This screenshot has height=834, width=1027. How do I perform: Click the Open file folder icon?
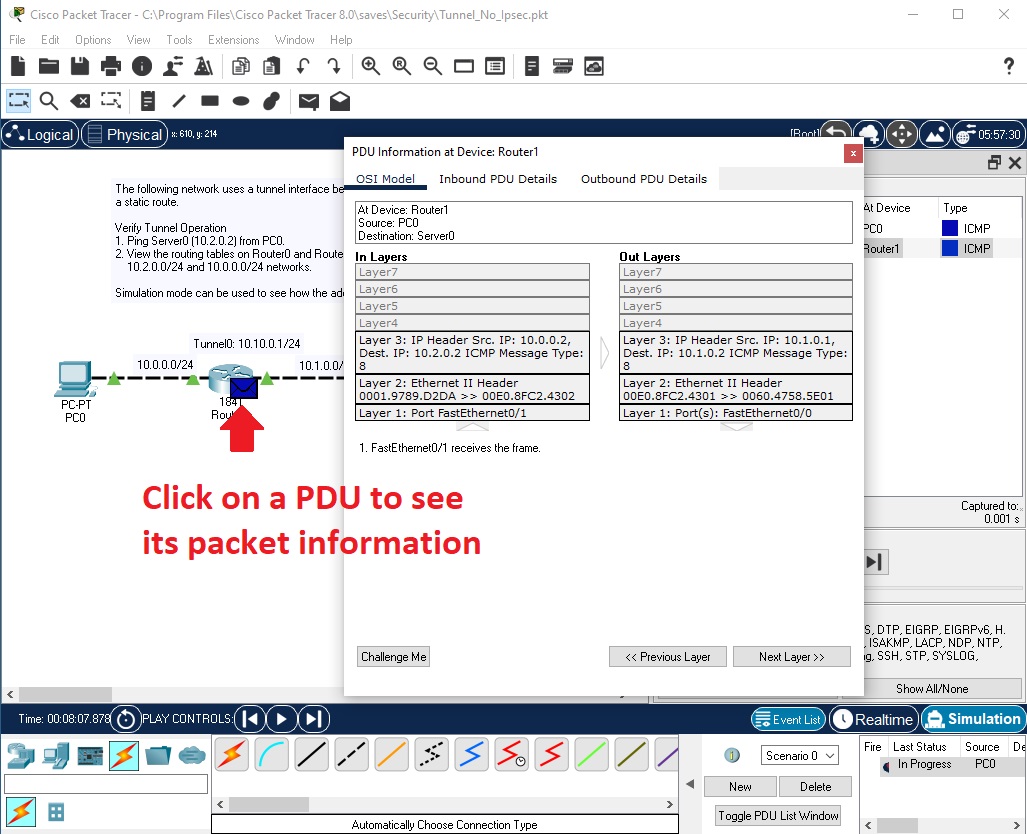pyautogui.click(x=49, y=66)
